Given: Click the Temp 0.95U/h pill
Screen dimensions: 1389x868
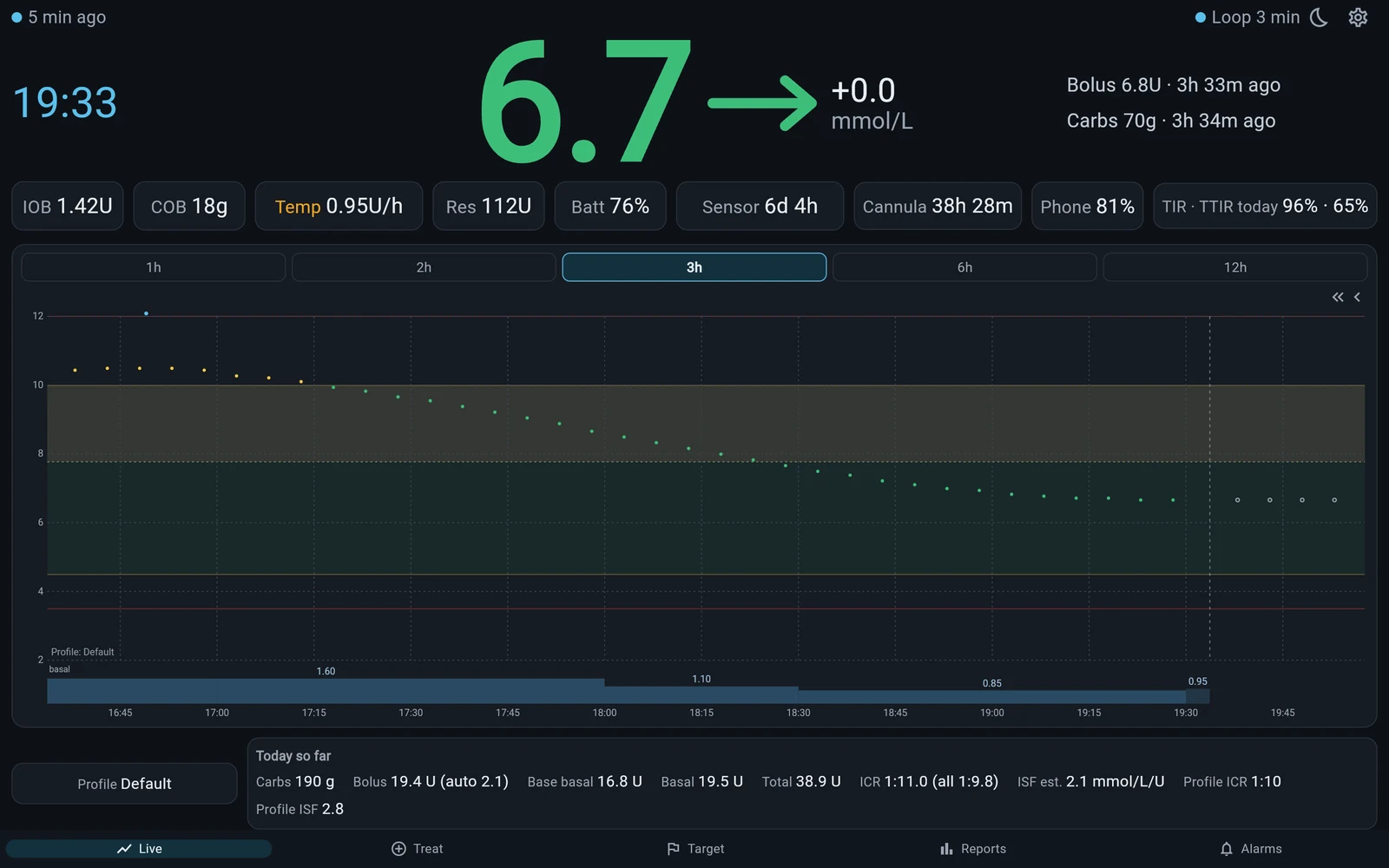Looking at the screenshot, I should (x=339, y=207).
